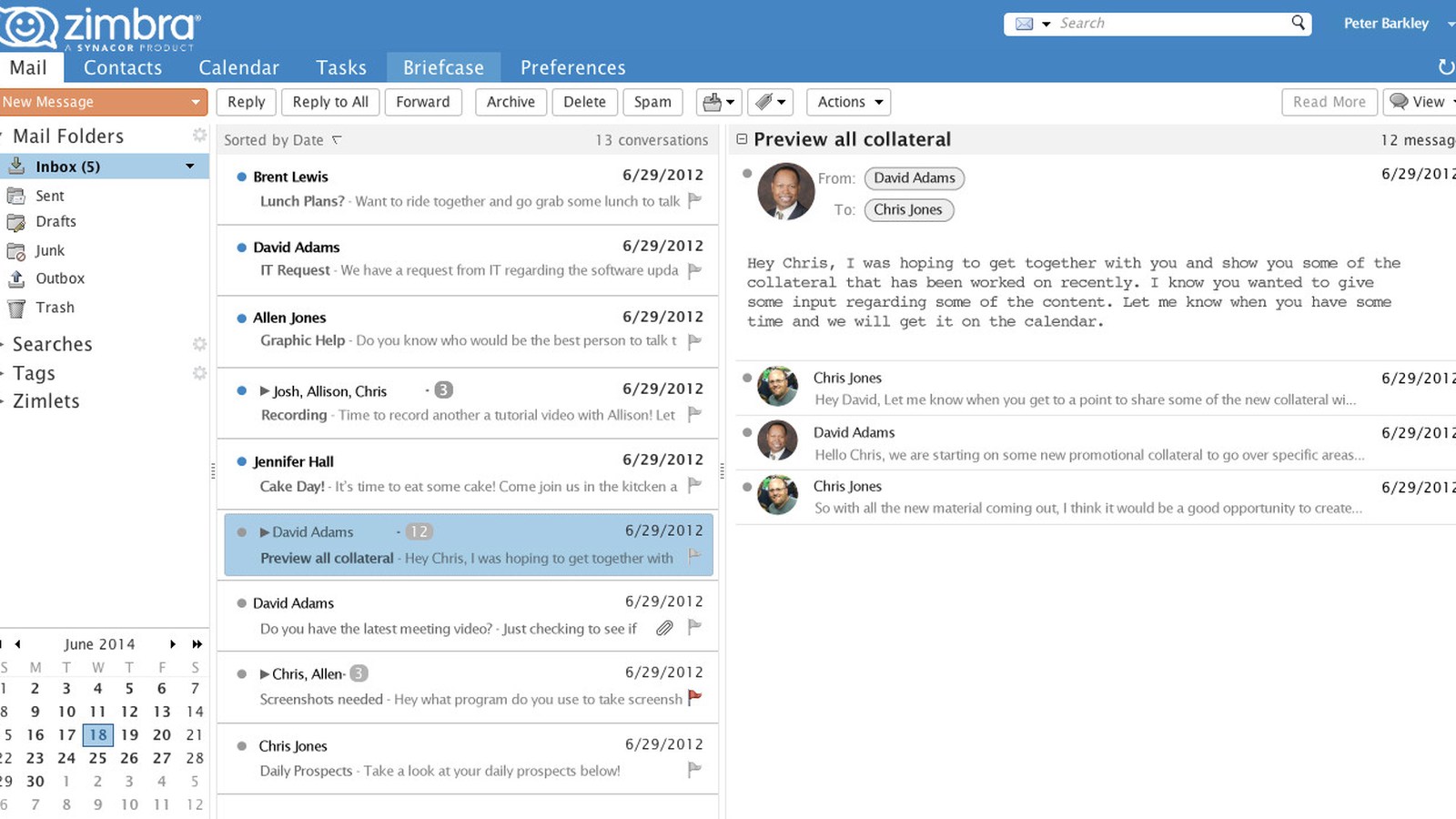1456x819 pixels.
Task: Open the Outbox folder
Action: click(60, 278)
